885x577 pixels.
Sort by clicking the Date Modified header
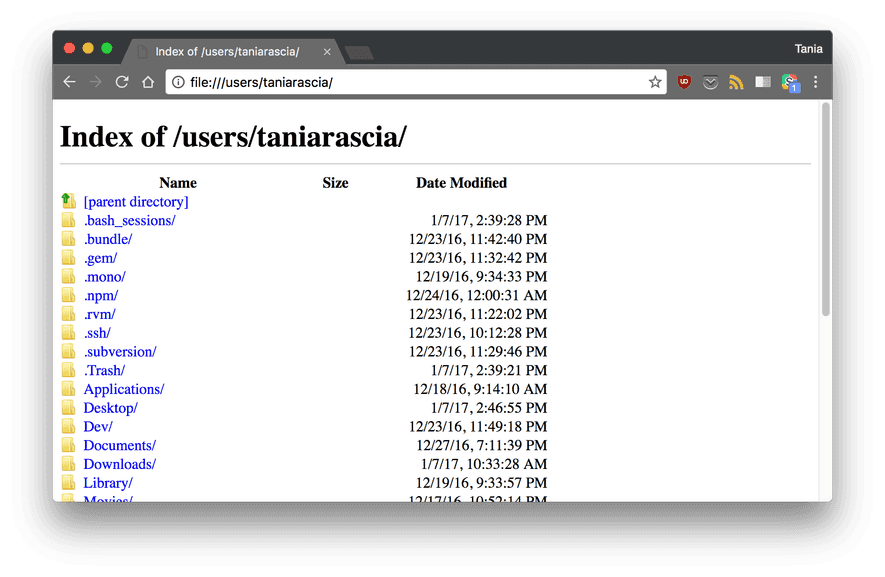tap(461, 183)
